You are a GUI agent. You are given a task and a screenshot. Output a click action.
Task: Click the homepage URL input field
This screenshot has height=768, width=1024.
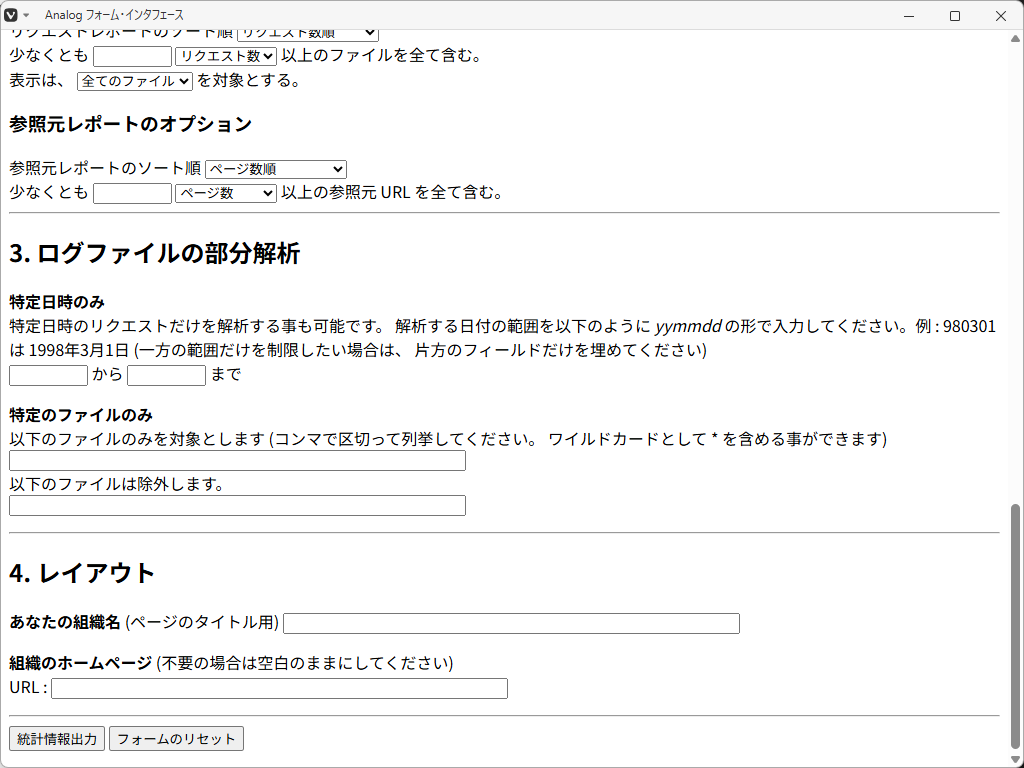[x=279, y=688]
